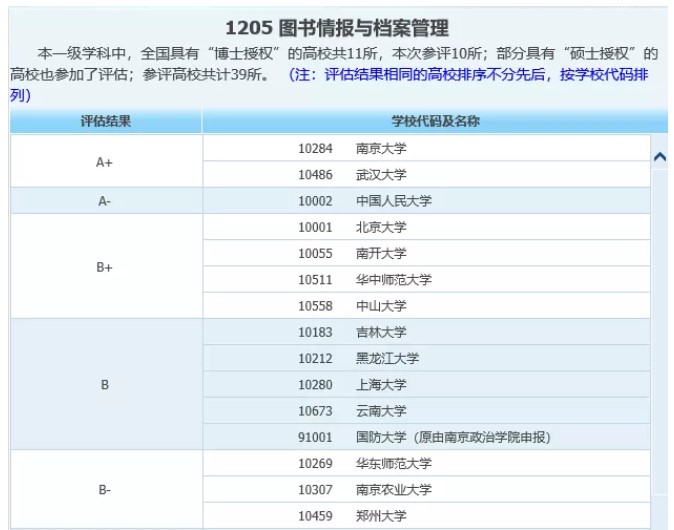The width and height of the screenshot is (674, 530).
Task: Click the A+ rating cell
Action: 104,161
